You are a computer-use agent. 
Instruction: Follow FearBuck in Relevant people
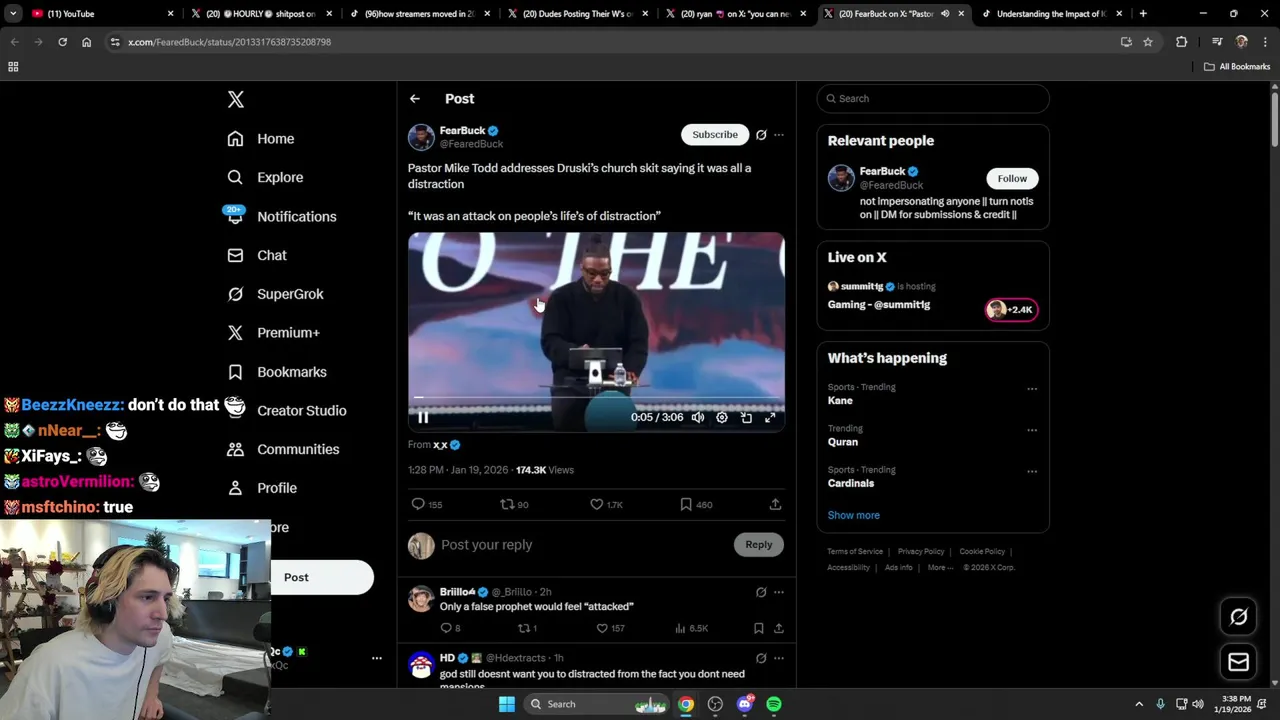point(1012,179)
